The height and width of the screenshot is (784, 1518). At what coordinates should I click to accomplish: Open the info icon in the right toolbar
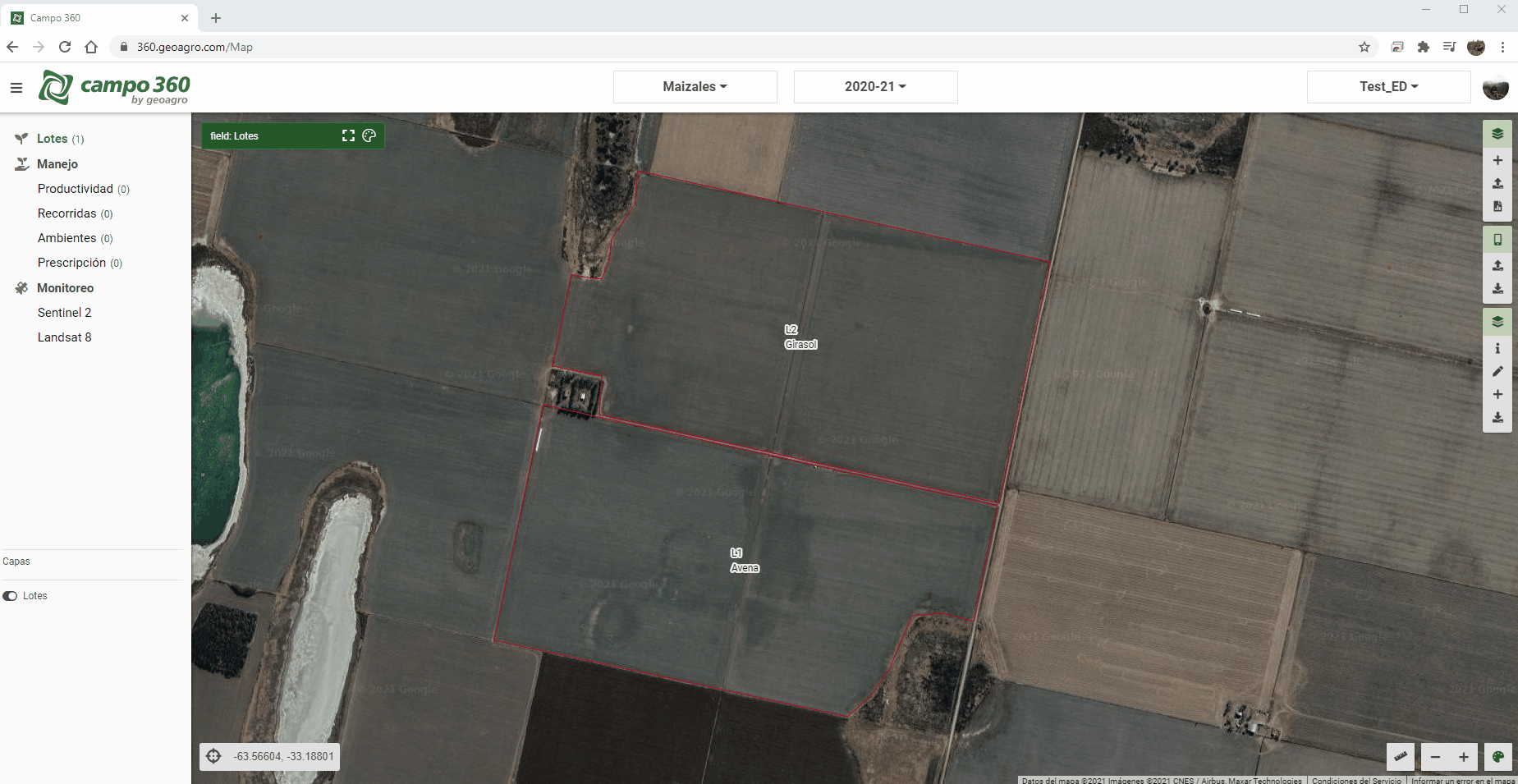[1497, 348]
